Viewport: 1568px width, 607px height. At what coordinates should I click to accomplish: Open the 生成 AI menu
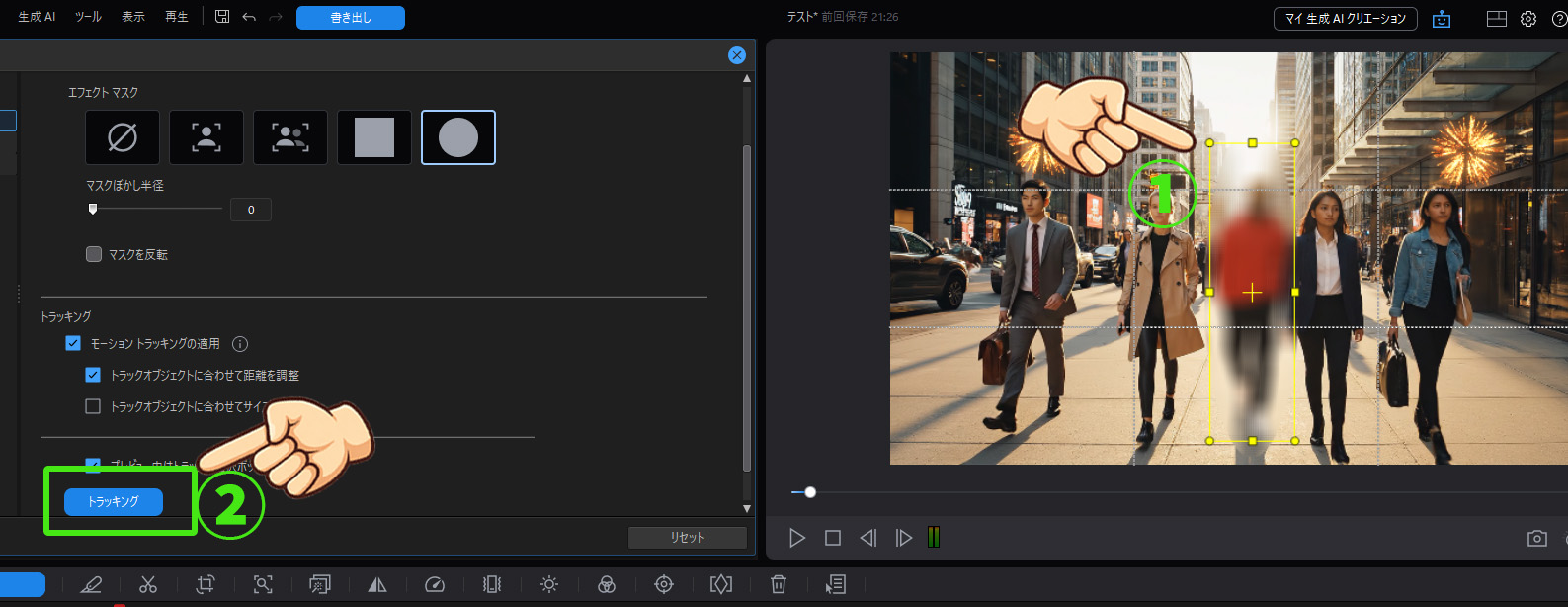point(37,17)
